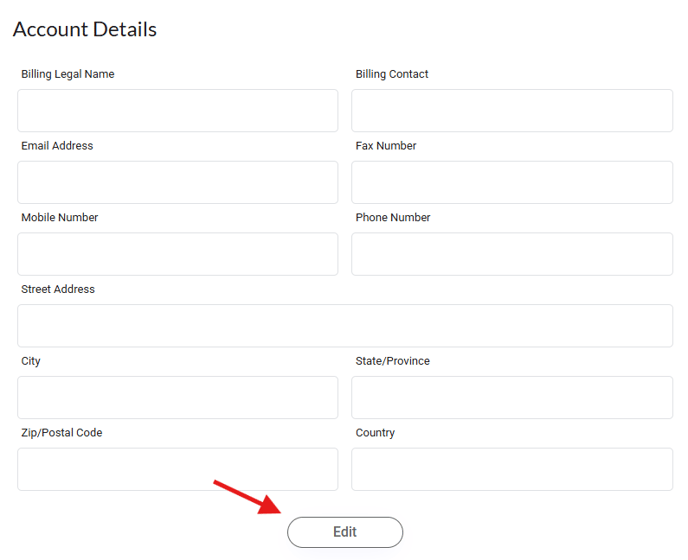This screenshot has width=688, height=560.
Task: Click the Zip/Postal Code text field
Action: click(178, 469)
